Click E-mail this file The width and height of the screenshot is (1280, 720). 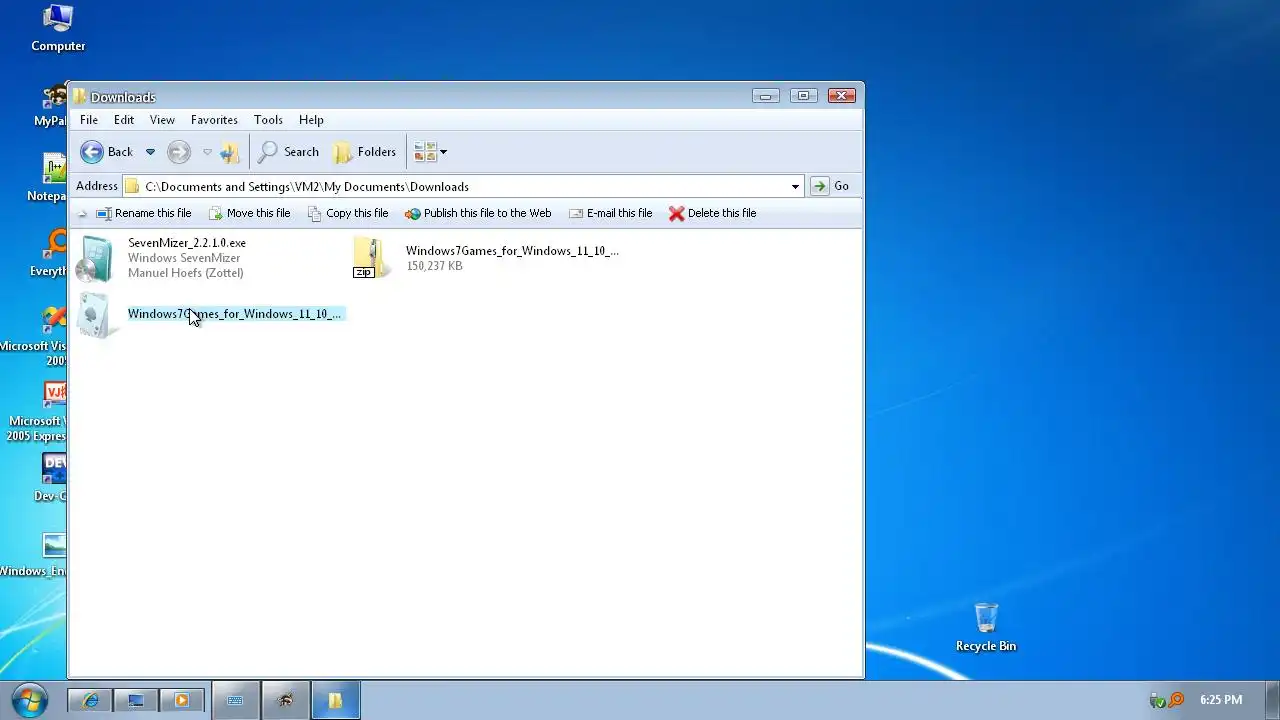[x=610, y=213]
